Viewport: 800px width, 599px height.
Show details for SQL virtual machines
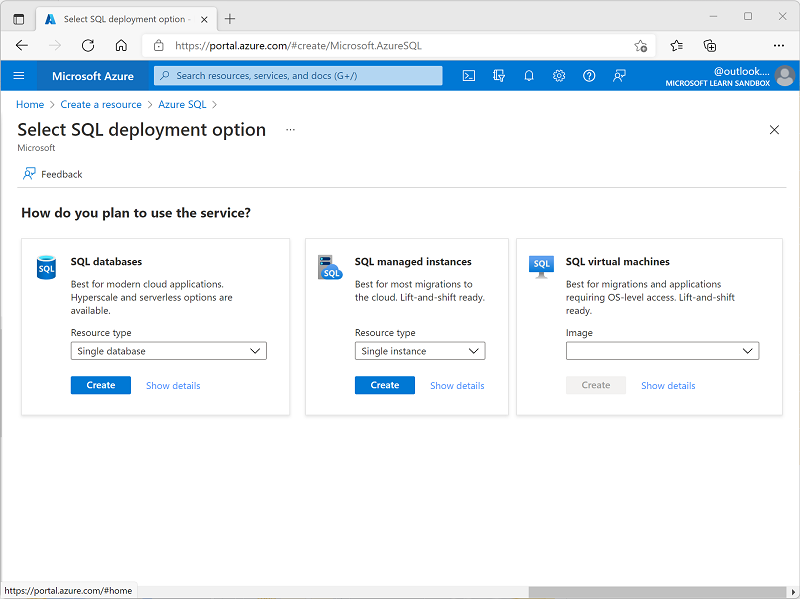[x=668, y=386]
